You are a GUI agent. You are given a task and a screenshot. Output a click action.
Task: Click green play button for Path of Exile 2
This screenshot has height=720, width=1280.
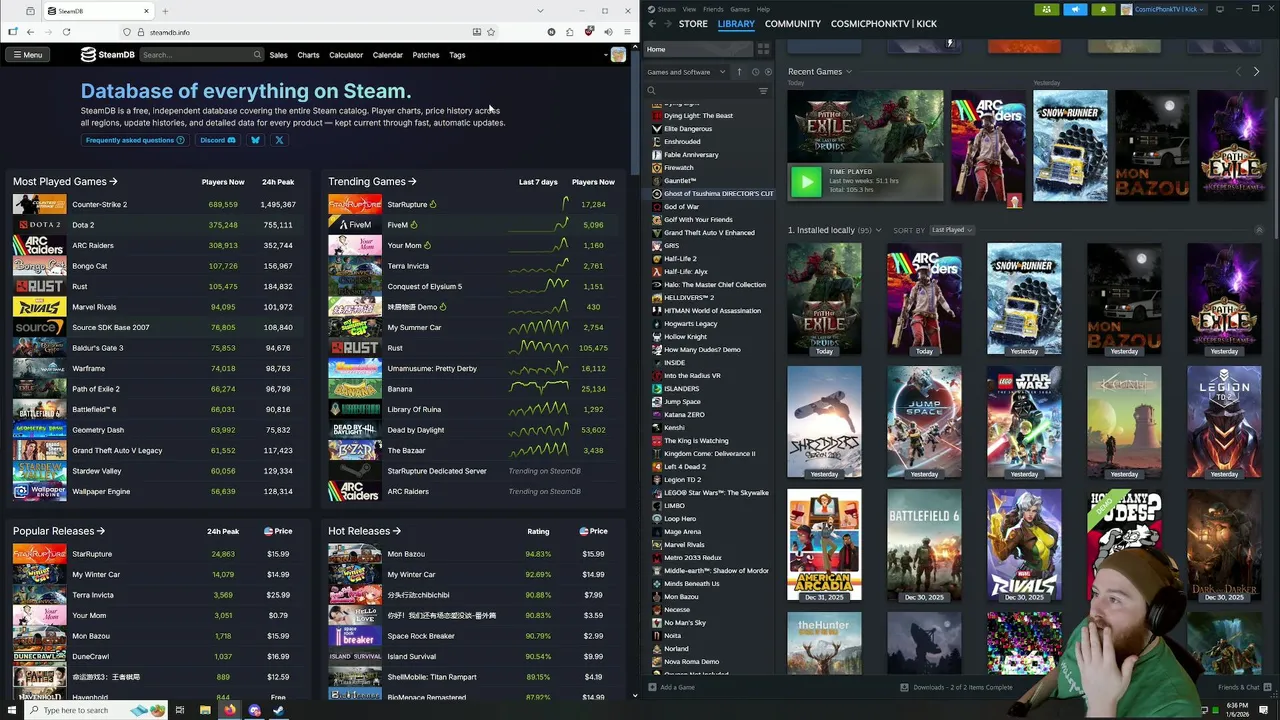[x=806, y=181]
